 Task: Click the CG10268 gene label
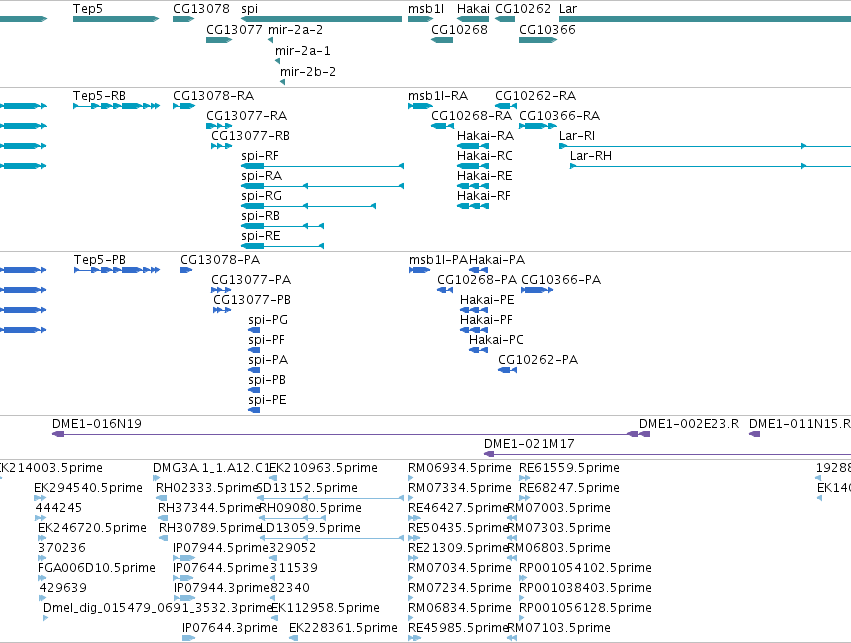click(459, 29)
